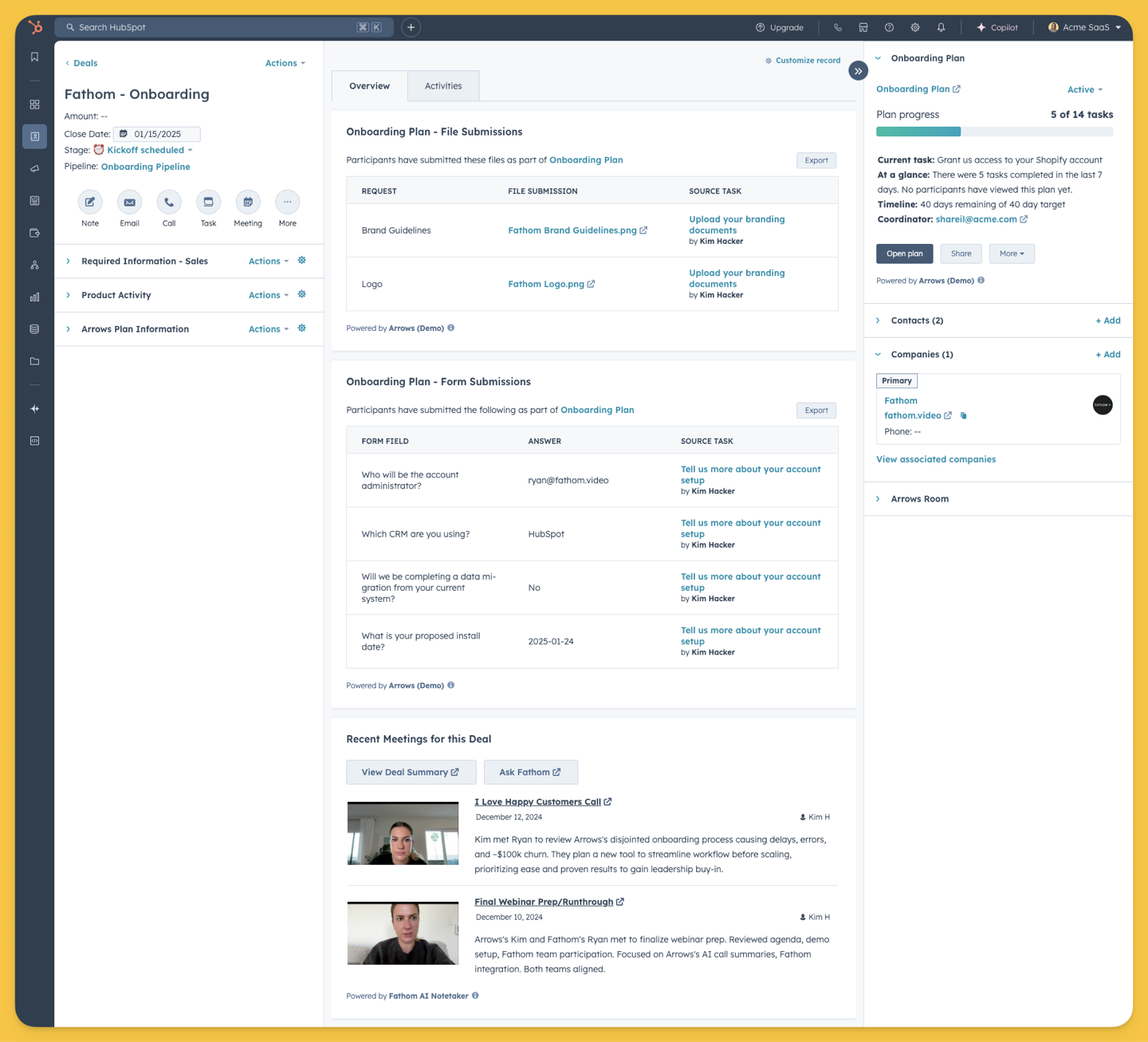Screen dimensions: 1148x1042
Task: Open the bookmarks icon in left sidebar
Action: [34, 57]
